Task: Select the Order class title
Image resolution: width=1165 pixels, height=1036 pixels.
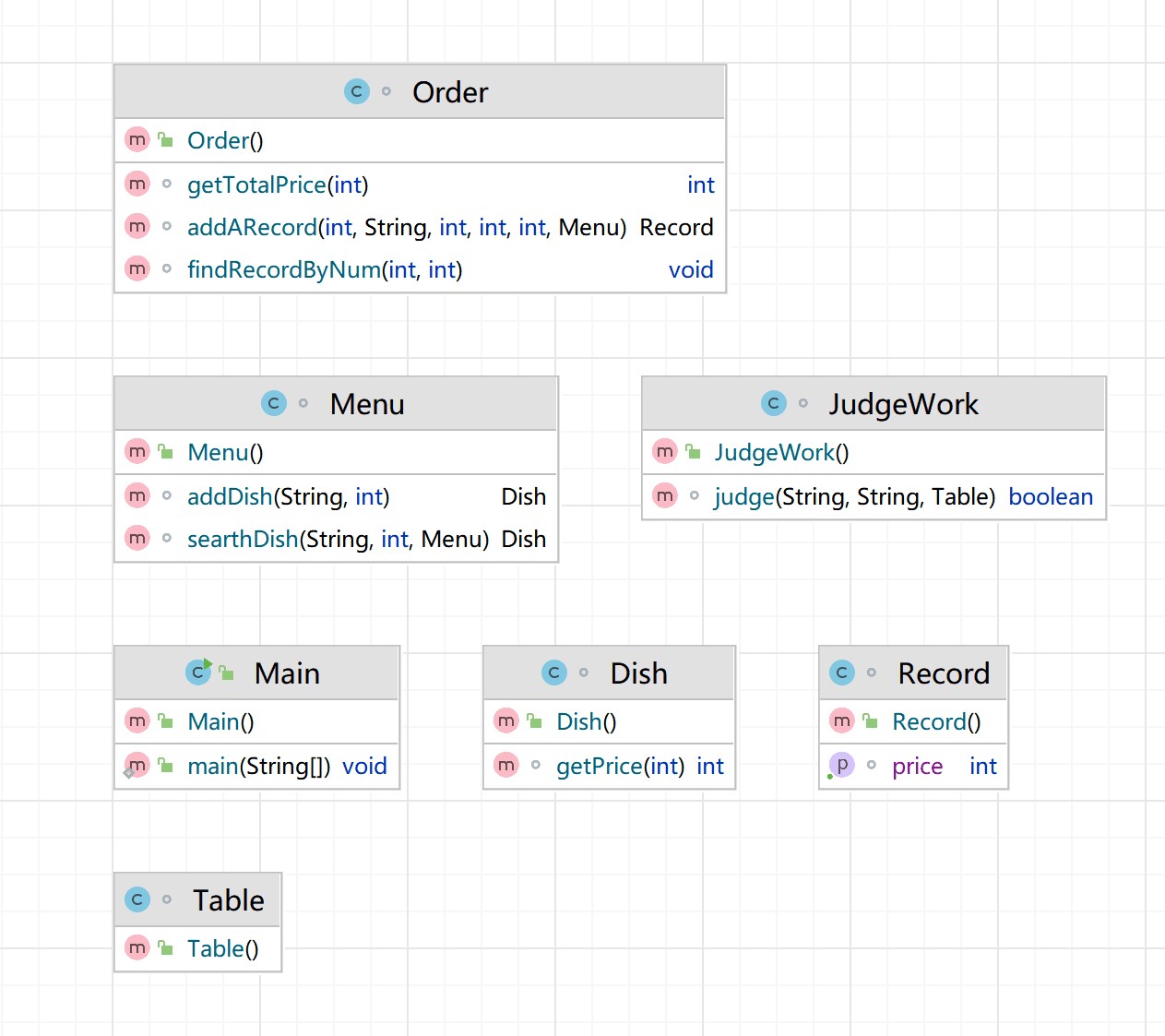Action: click(x=450, y=92)
